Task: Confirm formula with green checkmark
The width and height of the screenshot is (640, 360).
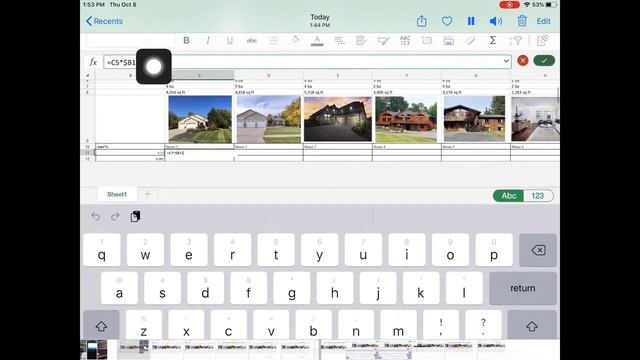Action: pos(544,60)
